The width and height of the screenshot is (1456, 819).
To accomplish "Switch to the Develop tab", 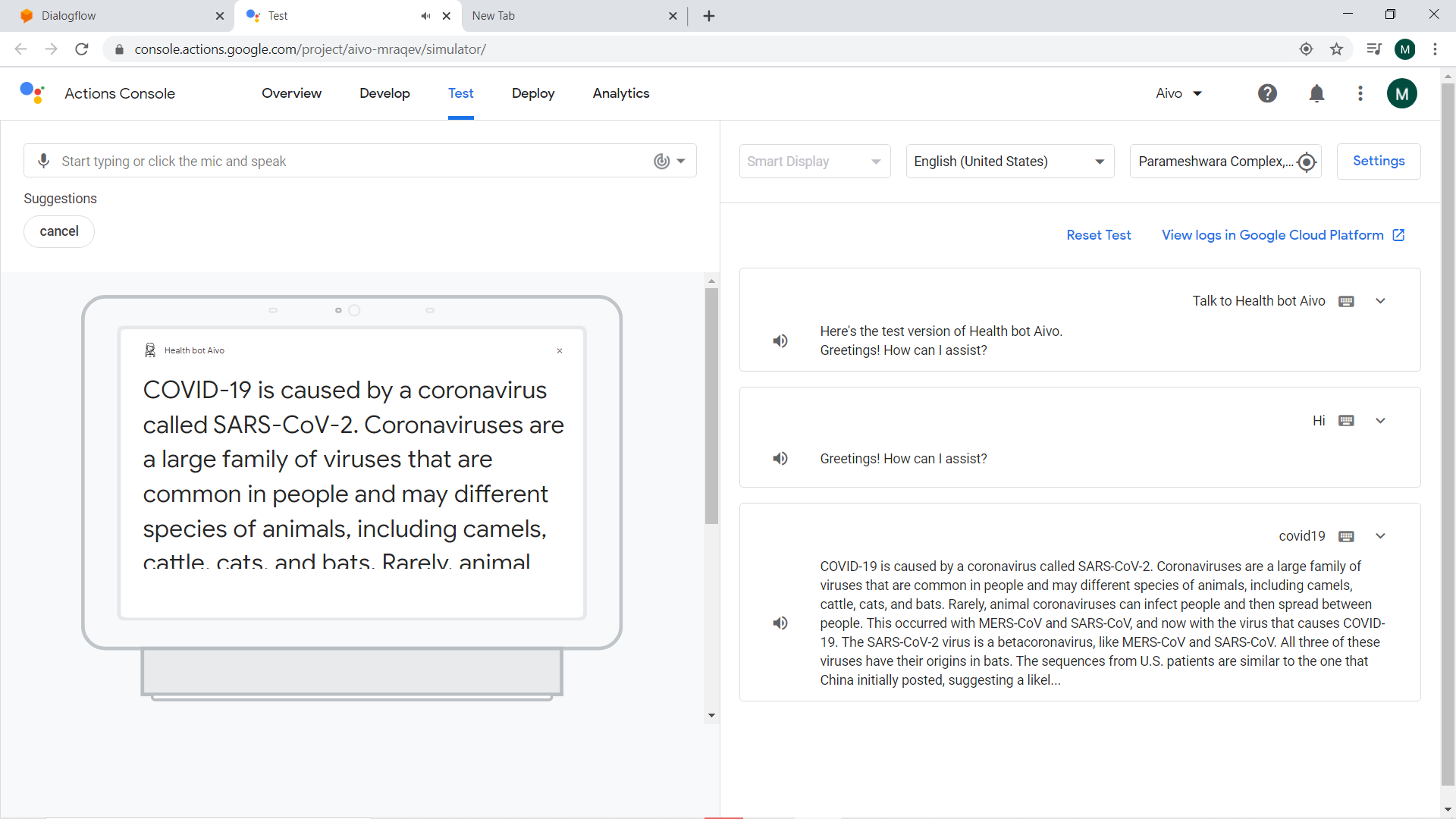I will pos(384,93).
